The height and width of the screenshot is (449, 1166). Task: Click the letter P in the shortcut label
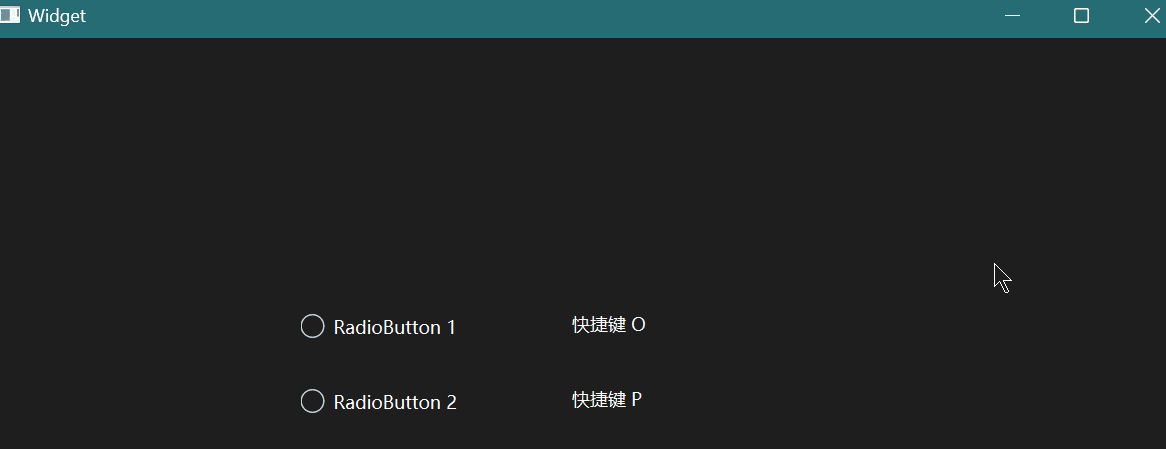coord(636,400)
